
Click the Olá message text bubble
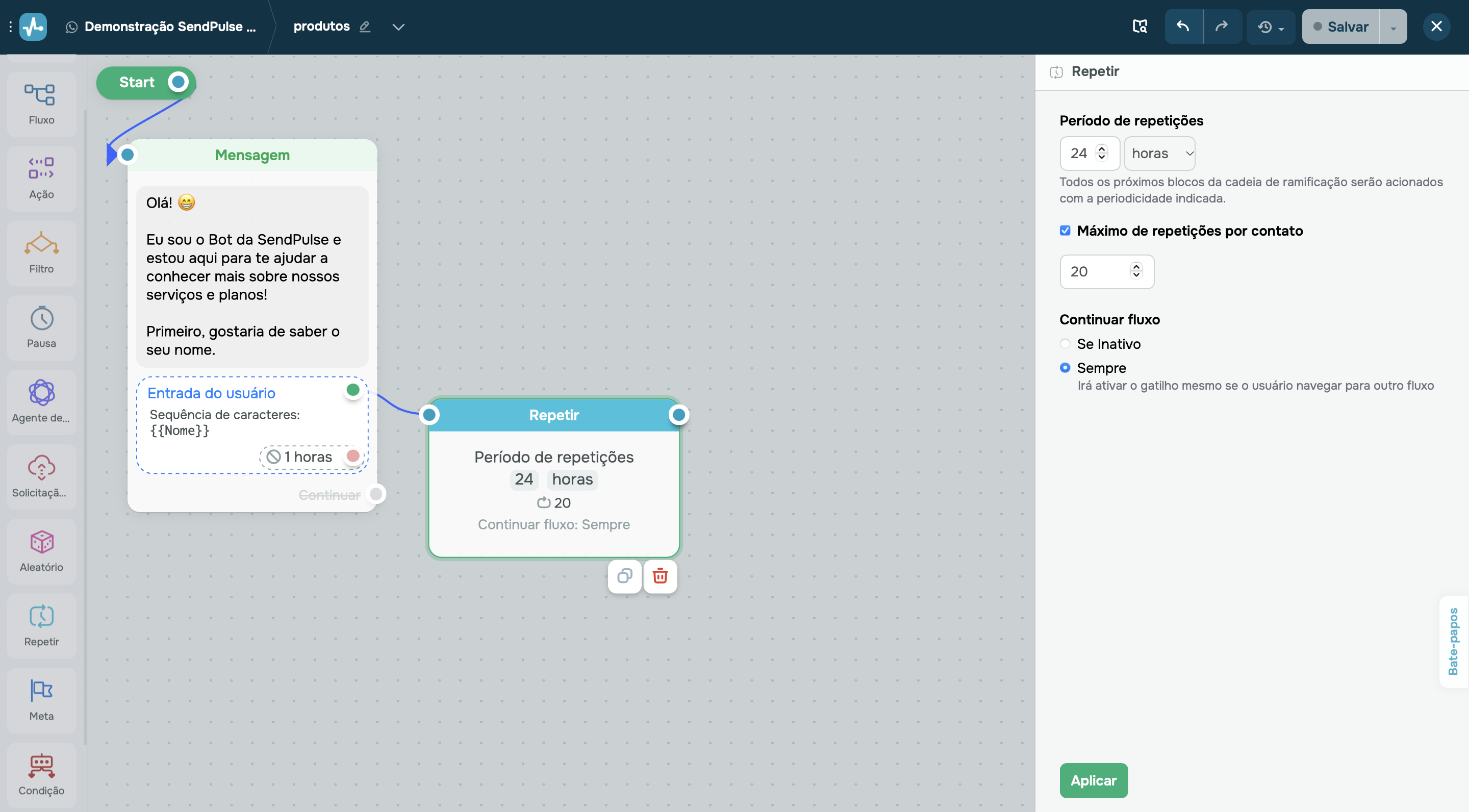click(x=252, y=276)
